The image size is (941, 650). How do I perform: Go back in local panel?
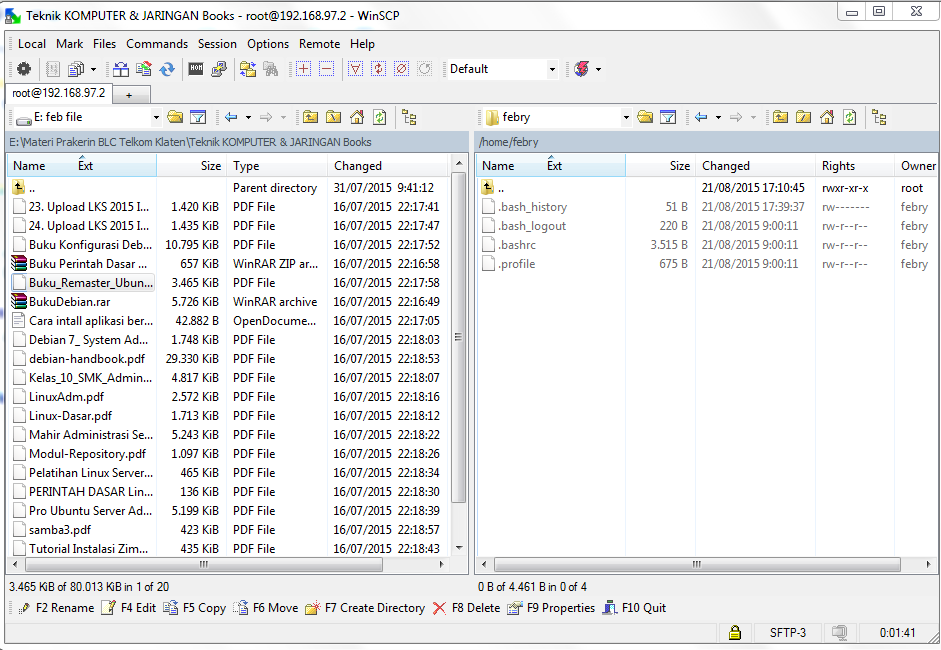pos(231,117)
